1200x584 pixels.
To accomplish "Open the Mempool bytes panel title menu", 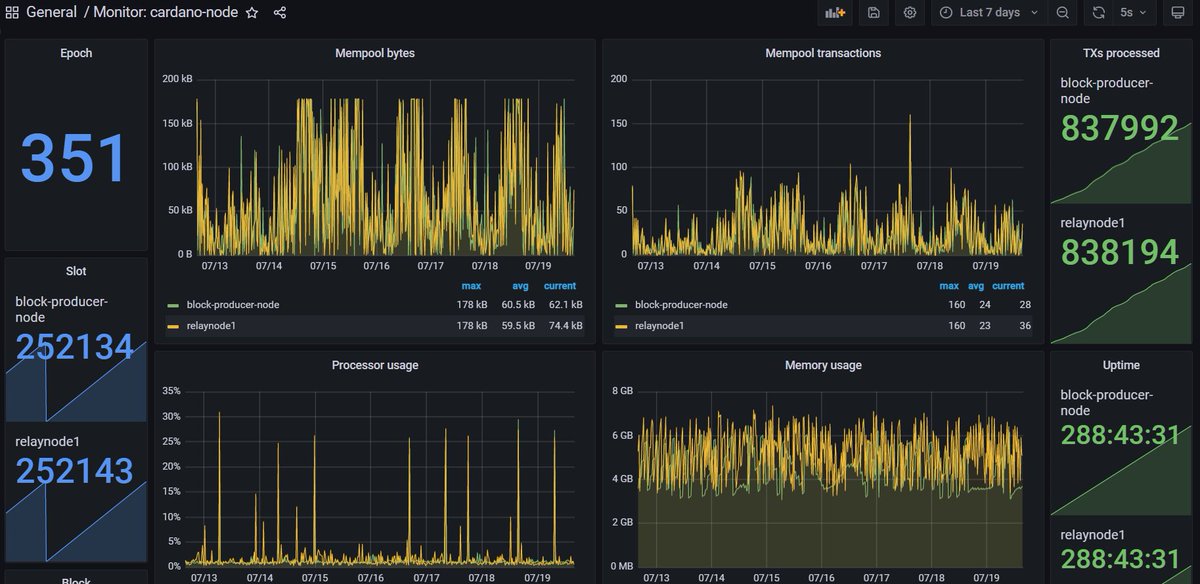I will 375,53.
